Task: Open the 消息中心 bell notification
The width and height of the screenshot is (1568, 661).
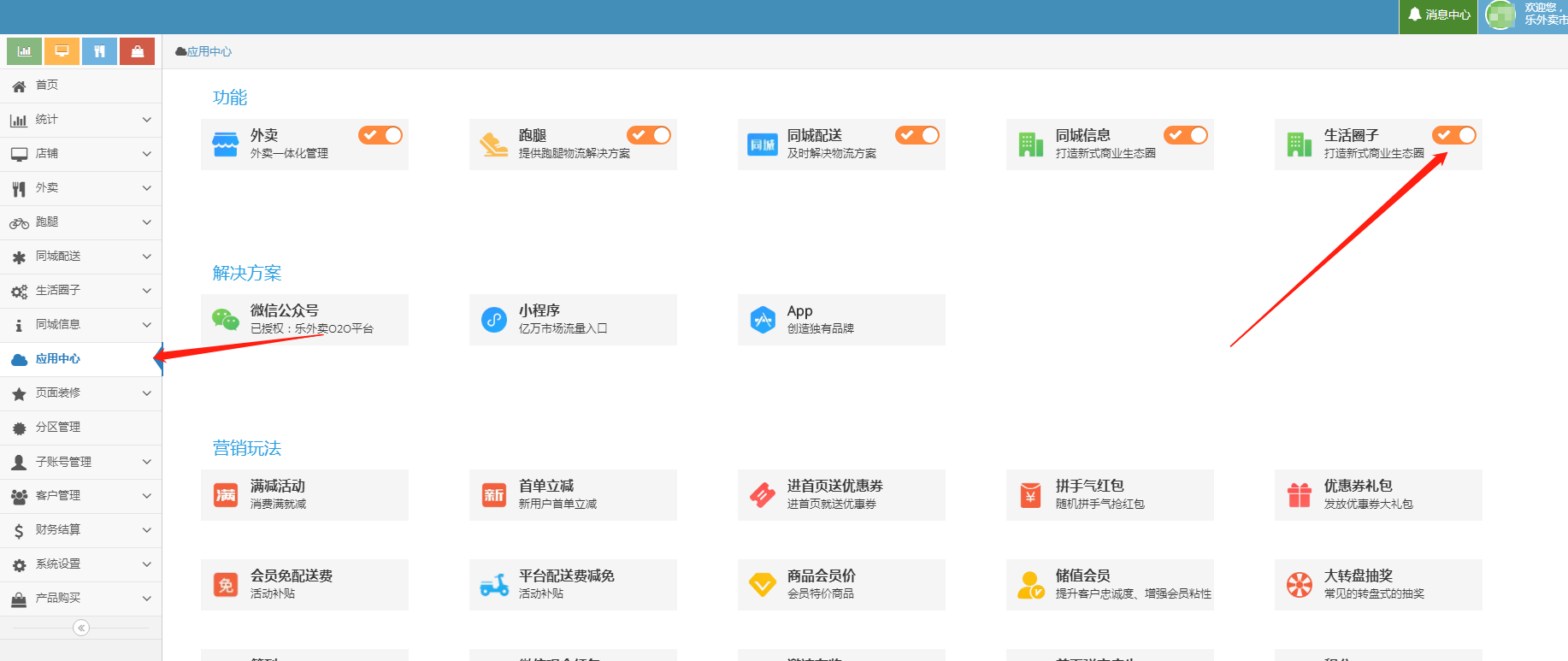Action: 1439,15
